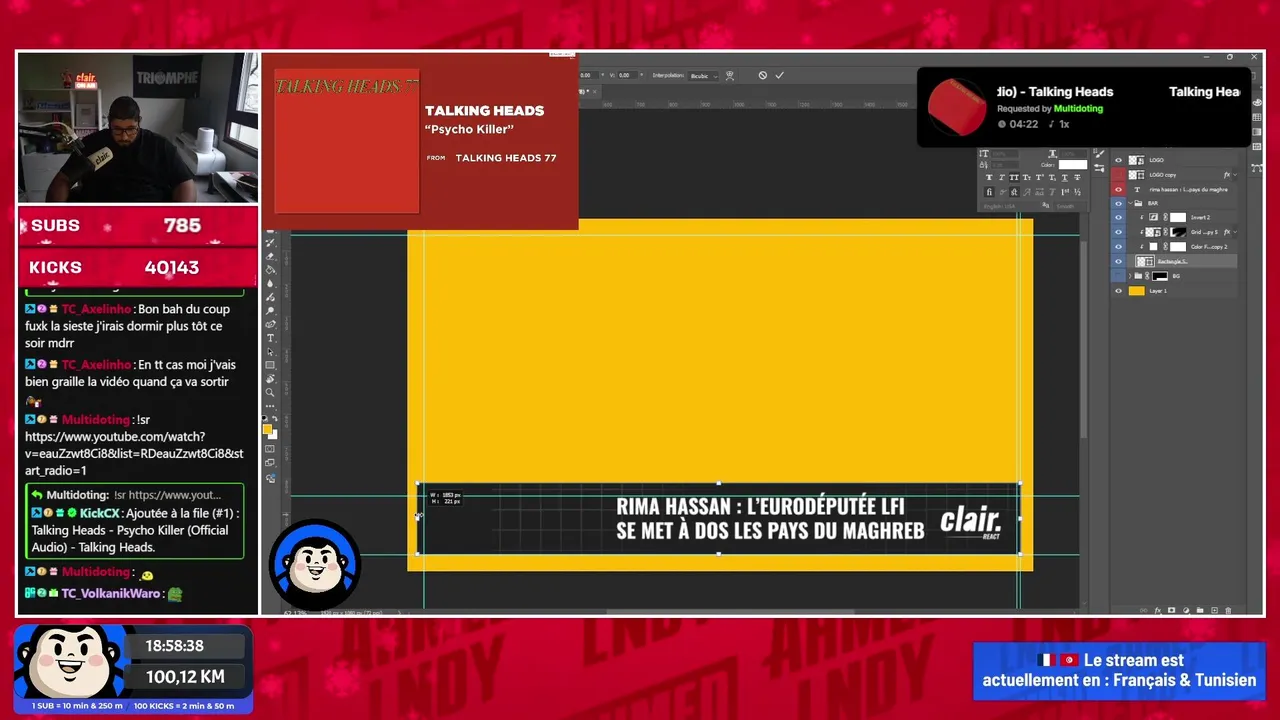Image resolution: width=1280 pixels, height=720 pixels.
Task: Hide the Invert 2 layer
Action: pos(1118,217)
